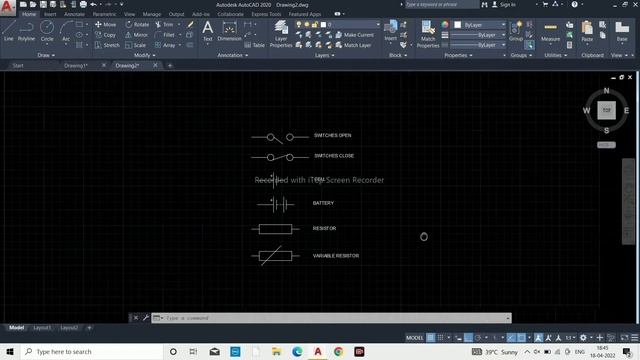Expand the Properties panel
Image resolution: width=640 pixels, height=360 pixels.
click(x=458, y=55)
